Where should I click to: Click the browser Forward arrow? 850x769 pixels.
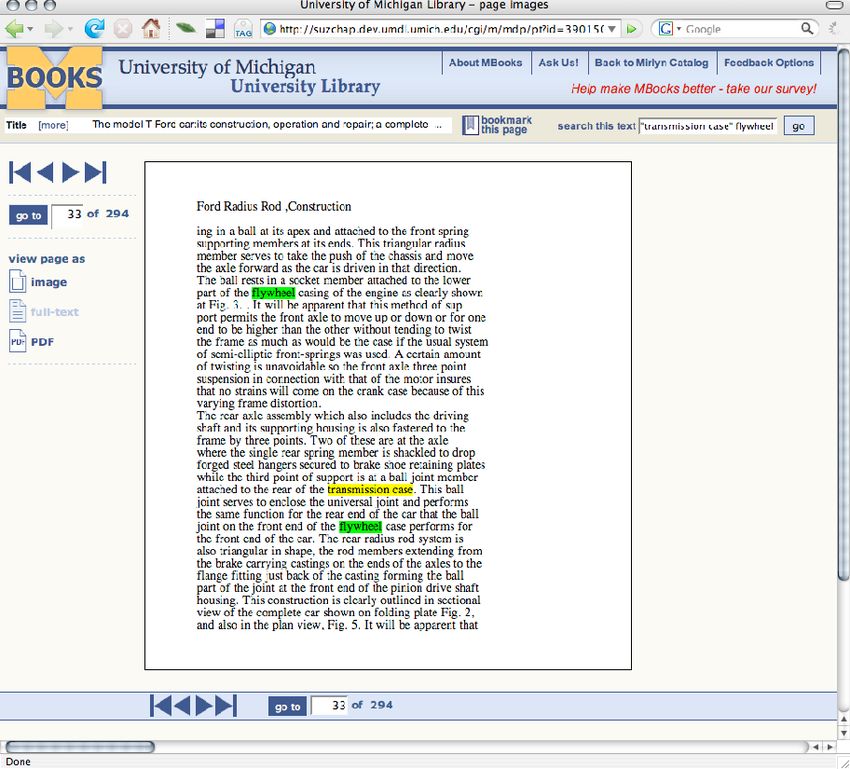(53, 28)
